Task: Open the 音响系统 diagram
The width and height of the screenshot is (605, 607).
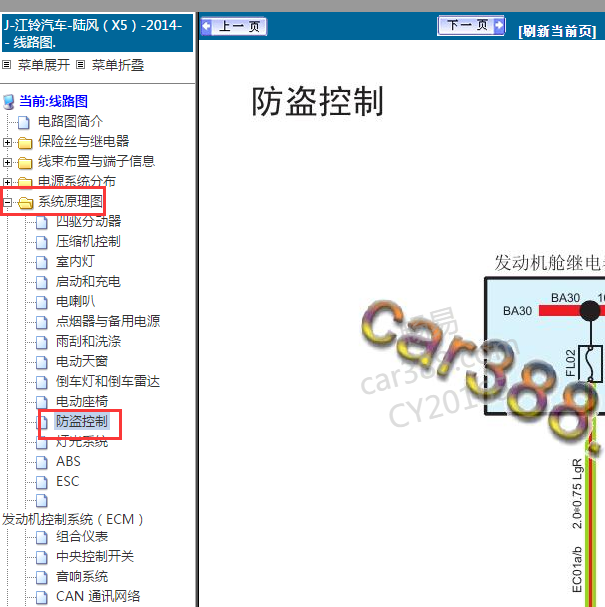Action: [x=82, y=576]
